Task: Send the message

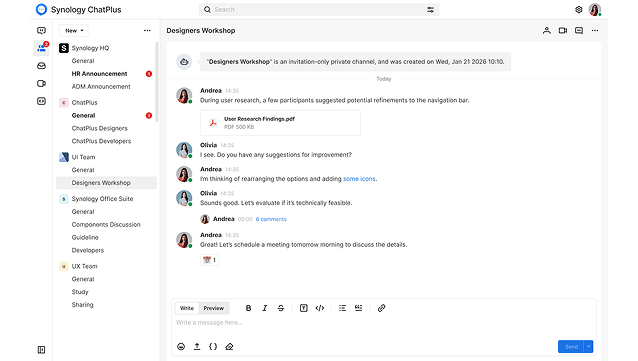Action: (571, 346)
